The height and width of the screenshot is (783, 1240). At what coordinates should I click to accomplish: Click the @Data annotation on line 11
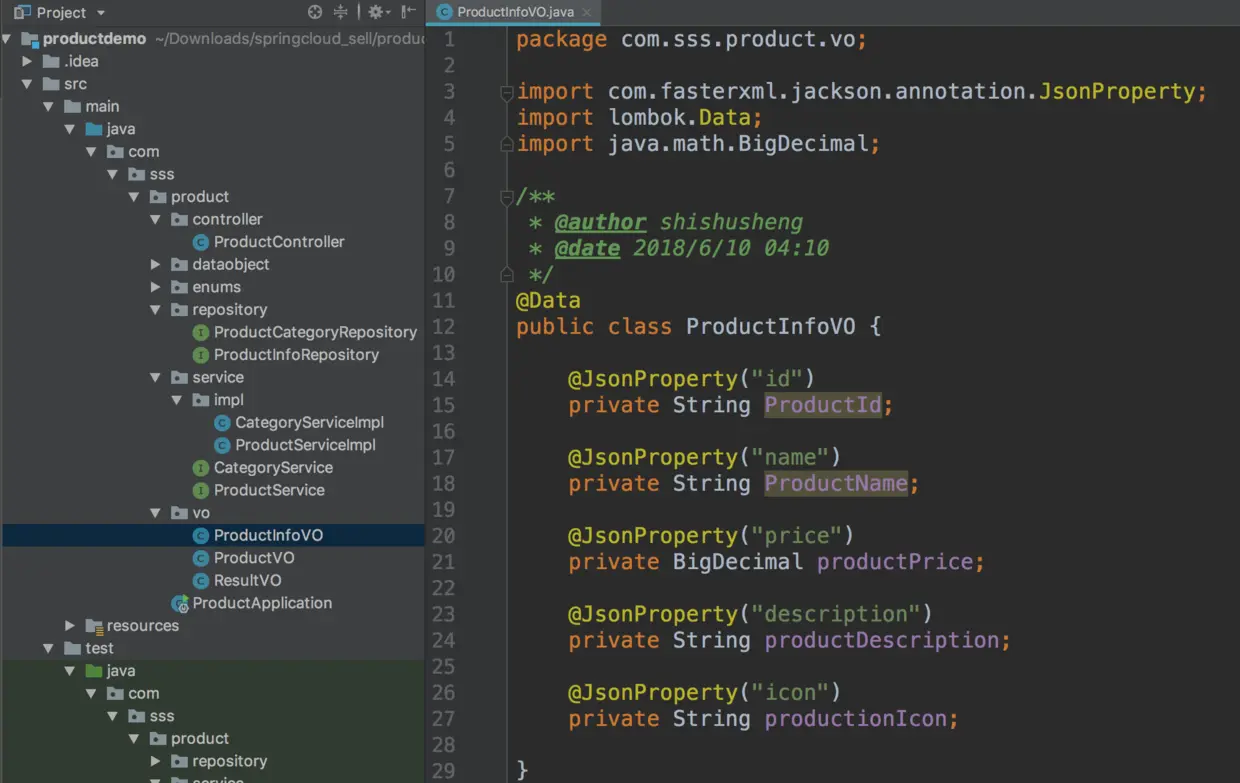coord(548,300)
